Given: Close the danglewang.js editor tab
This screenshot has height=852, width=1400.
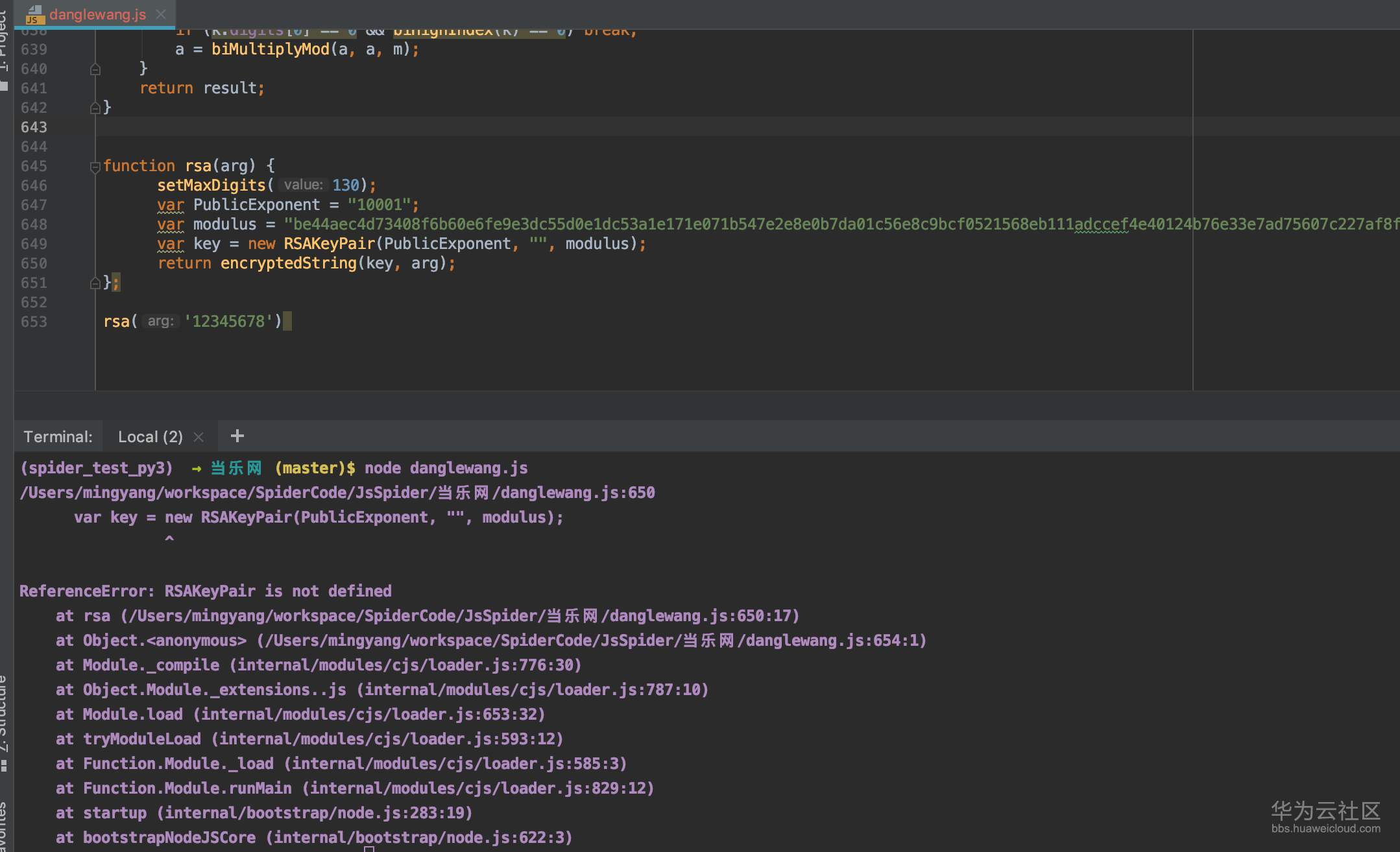Looking at the screenshot, I should [x=161, y=14].
